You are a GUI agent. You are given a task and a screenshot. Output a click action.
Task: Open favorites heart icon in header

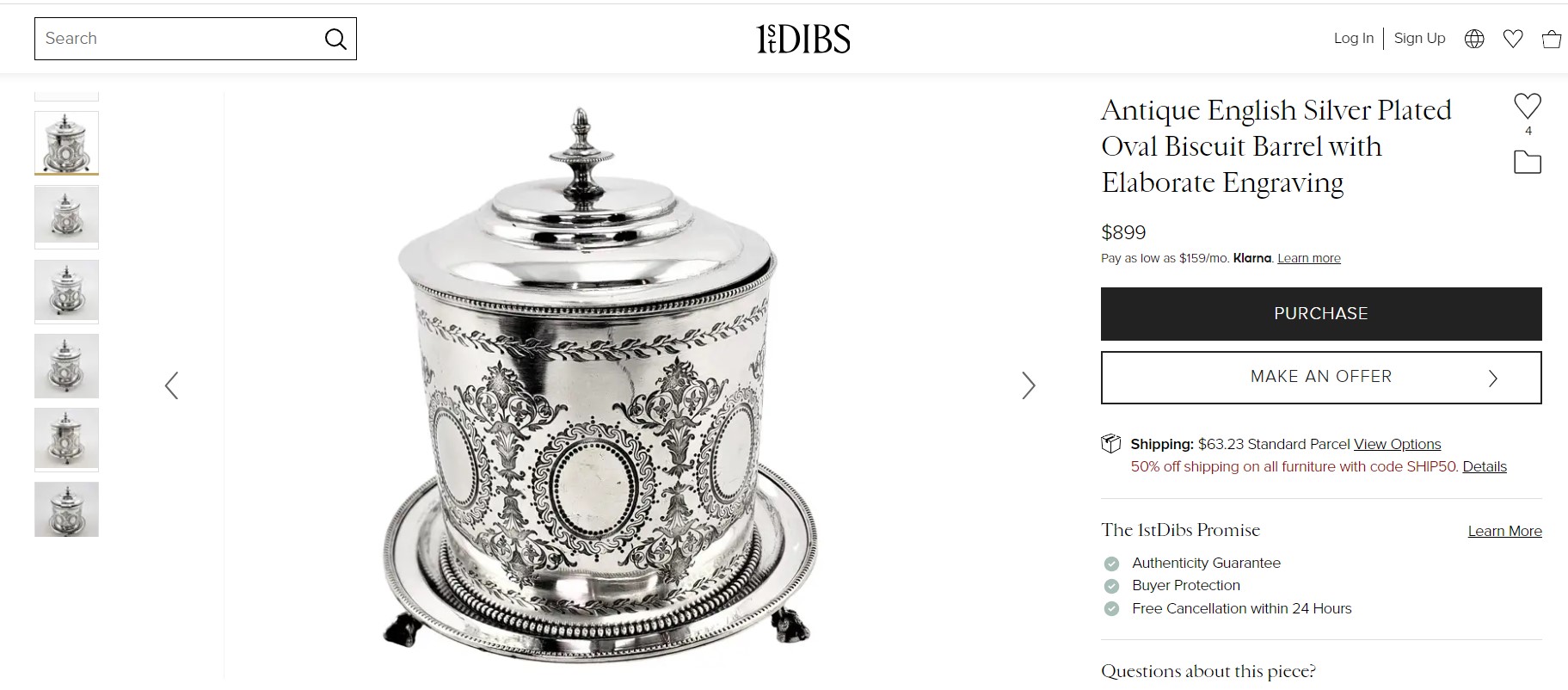(x=1513, y=39)
